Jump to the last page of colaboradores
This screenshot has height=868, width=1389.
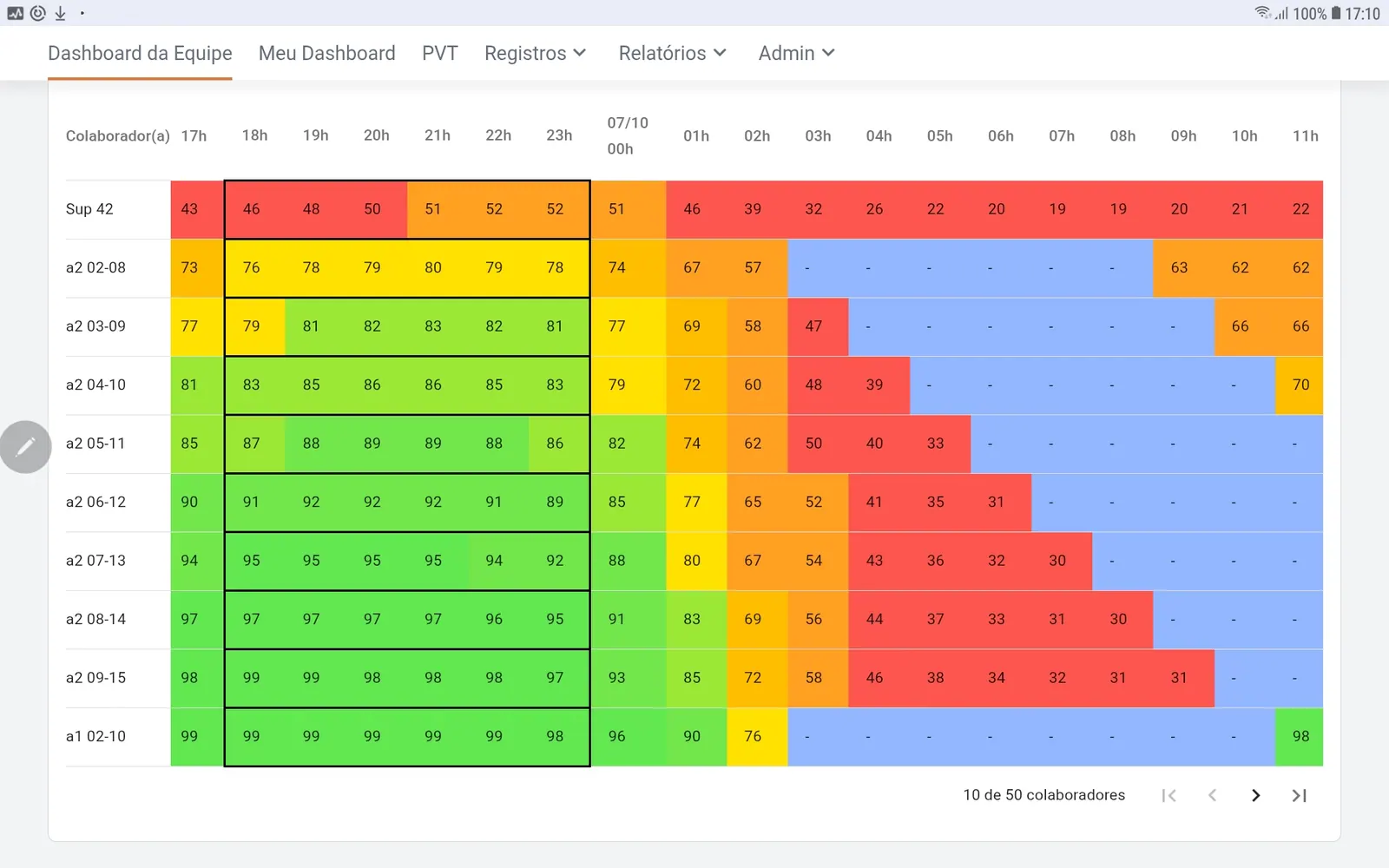pyautogui.click(x=1299, y=795)
